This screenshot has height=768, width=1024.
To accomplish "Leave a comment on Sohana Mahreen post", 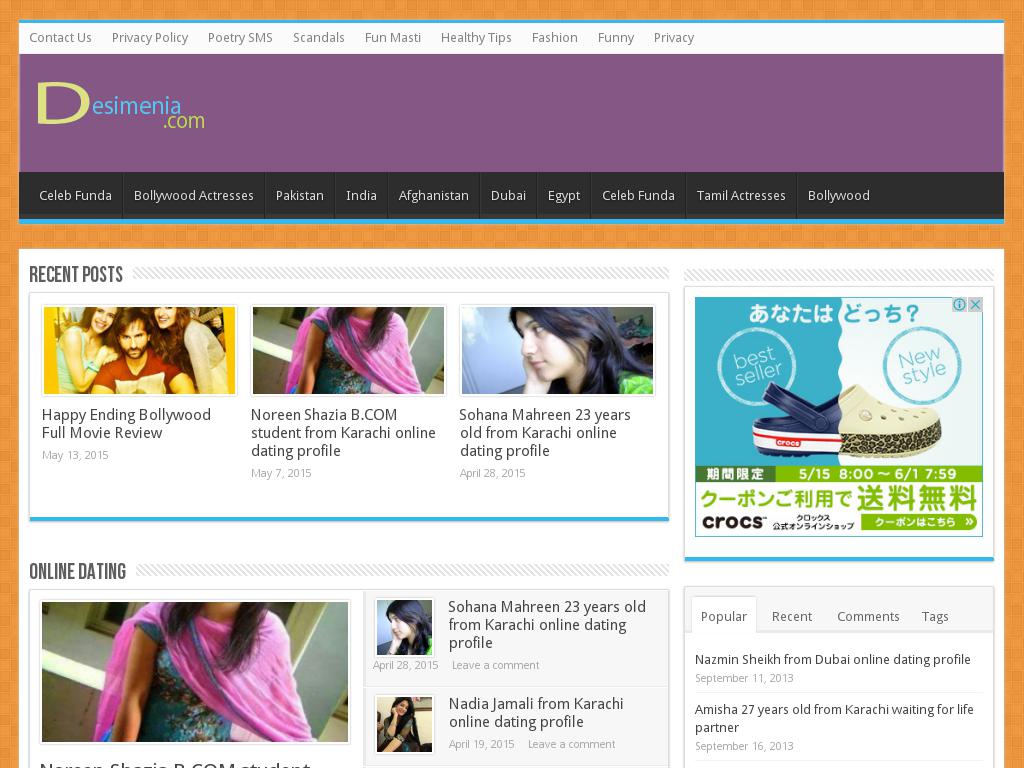I will (496, 665).
